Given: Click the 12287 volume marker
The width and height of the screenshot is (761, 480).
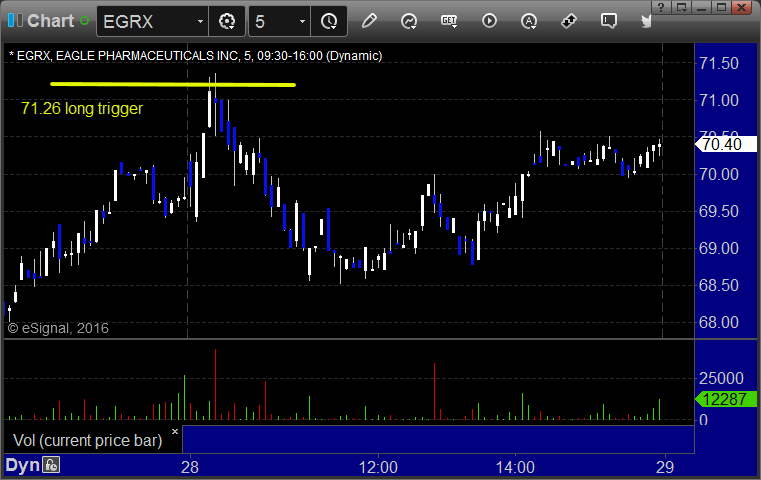Looking at the screenshot, I should pyautogui.click(x=726, y=399).
